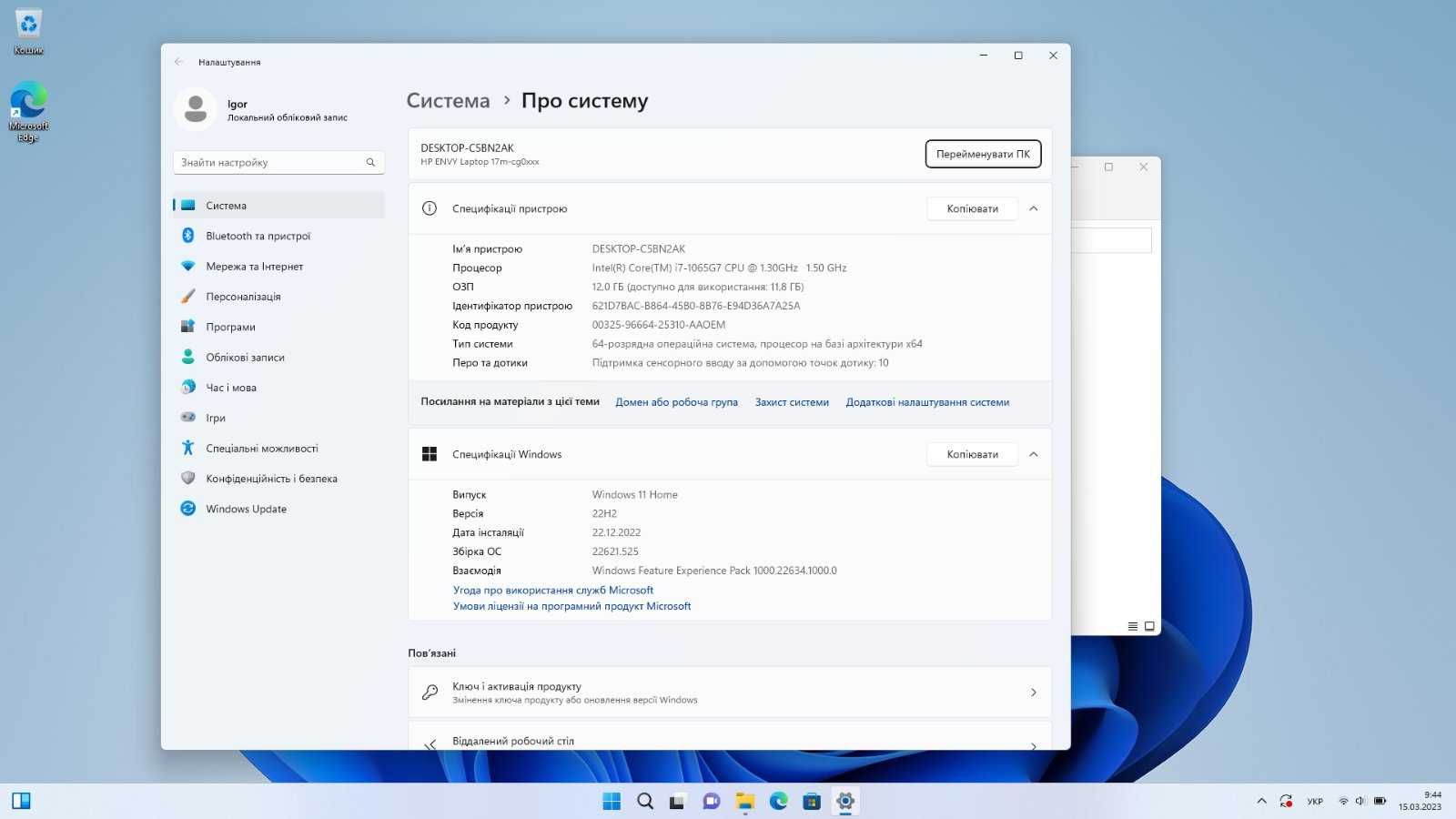
Task: Click the 22621.525 build number
Action: coord(615,551)
